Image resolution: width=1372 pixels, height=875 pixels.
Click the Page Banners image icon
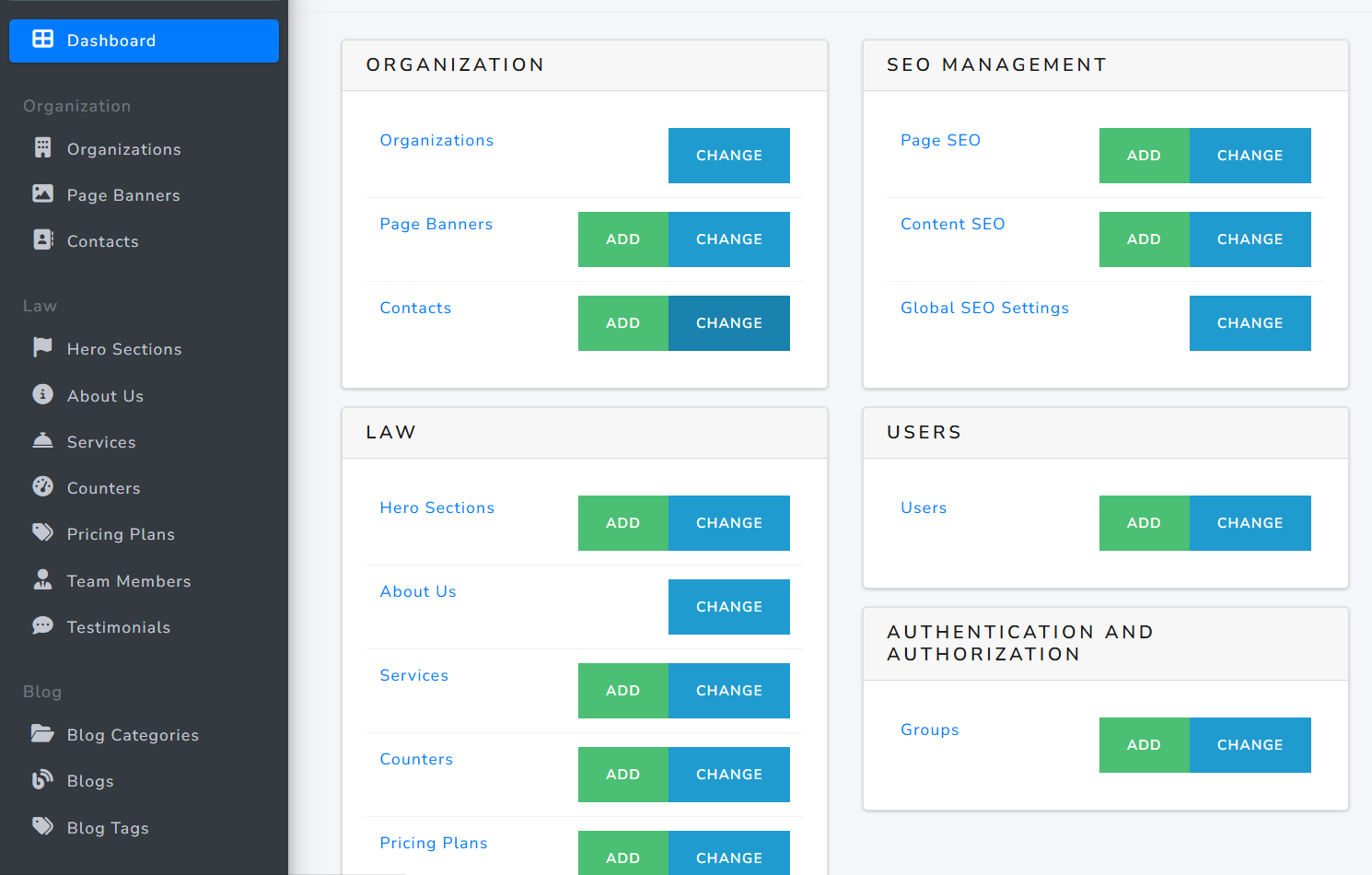click(x=42, y=194)
